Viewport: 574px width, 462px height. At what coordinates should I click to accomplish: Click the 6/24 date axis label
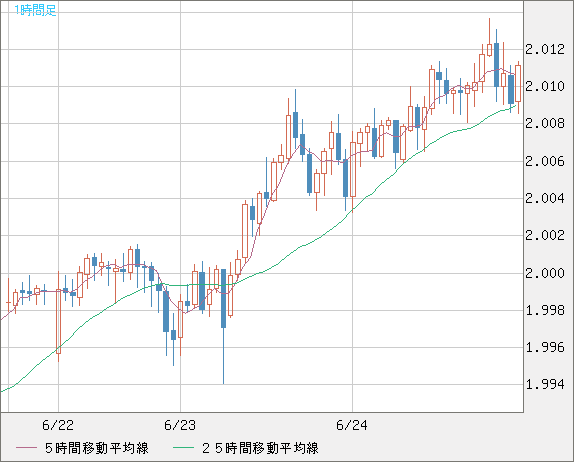(352, 425)
